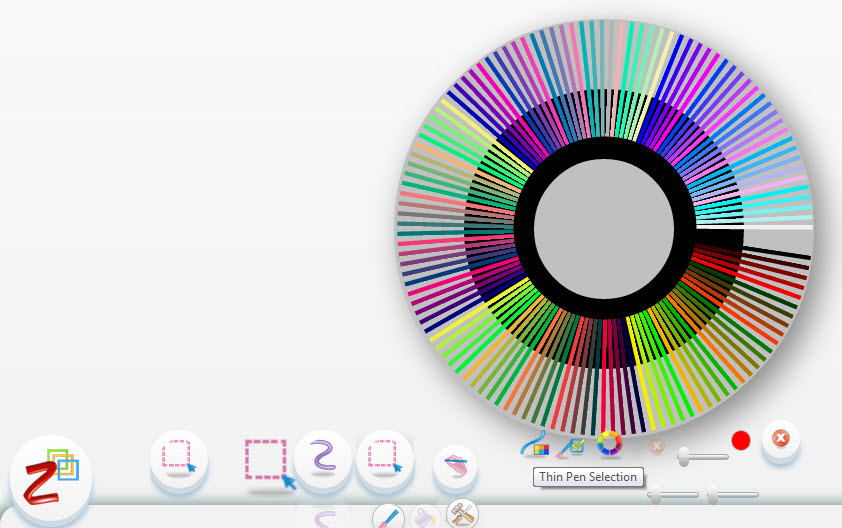Click the faded x icon beside color wheel icon
Screen dimensions: 842x528
tap(656, 446)
